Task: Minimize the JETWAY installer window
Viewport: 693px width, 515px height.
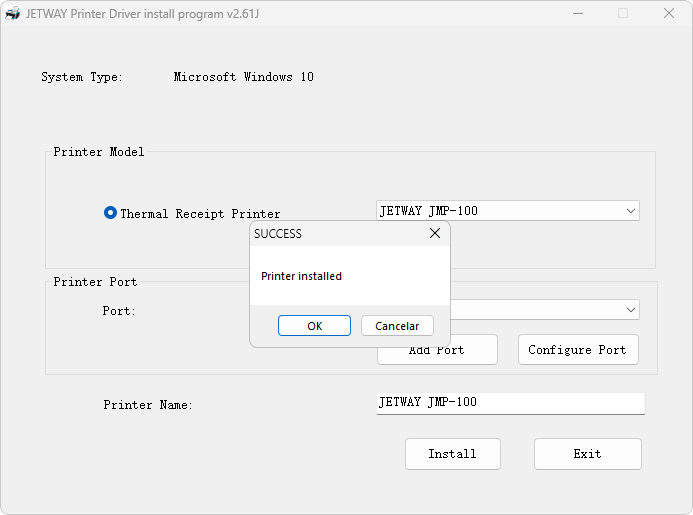Action: (578, 14)
